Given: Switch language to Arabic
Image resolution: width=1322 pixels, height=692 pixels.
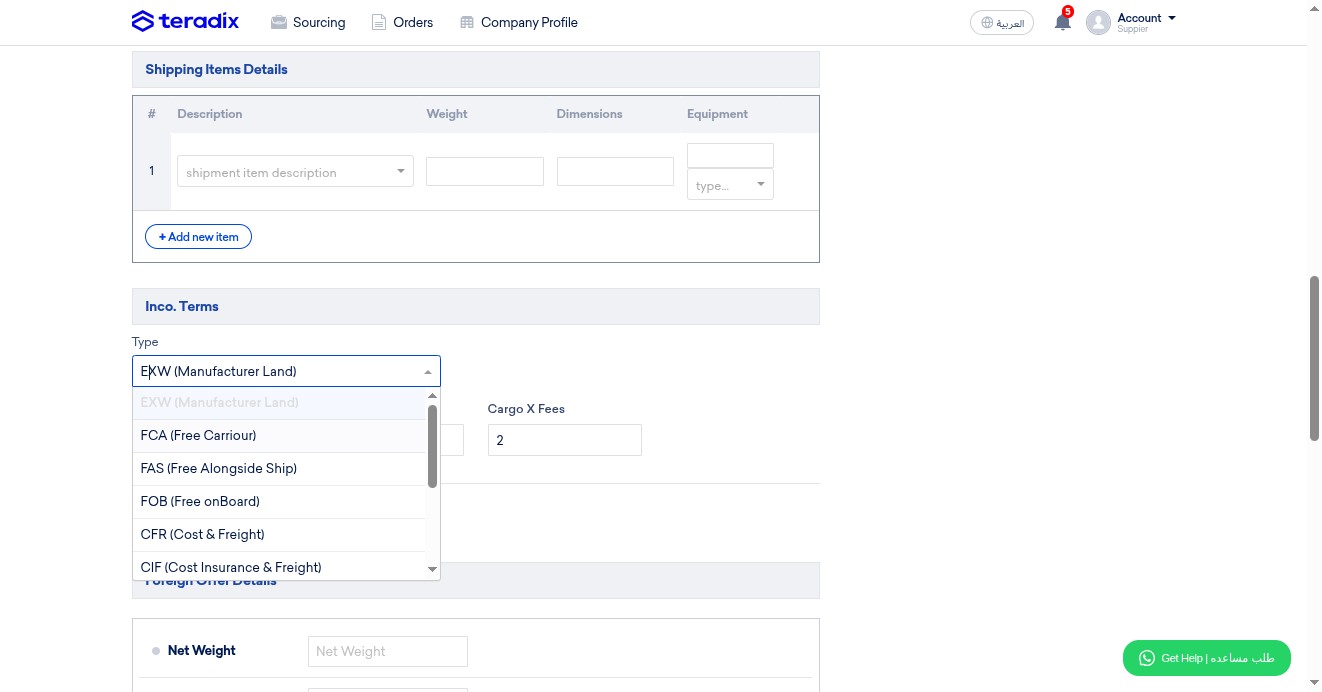Looking at the screenshot, I should click(x=1002, y=23).
